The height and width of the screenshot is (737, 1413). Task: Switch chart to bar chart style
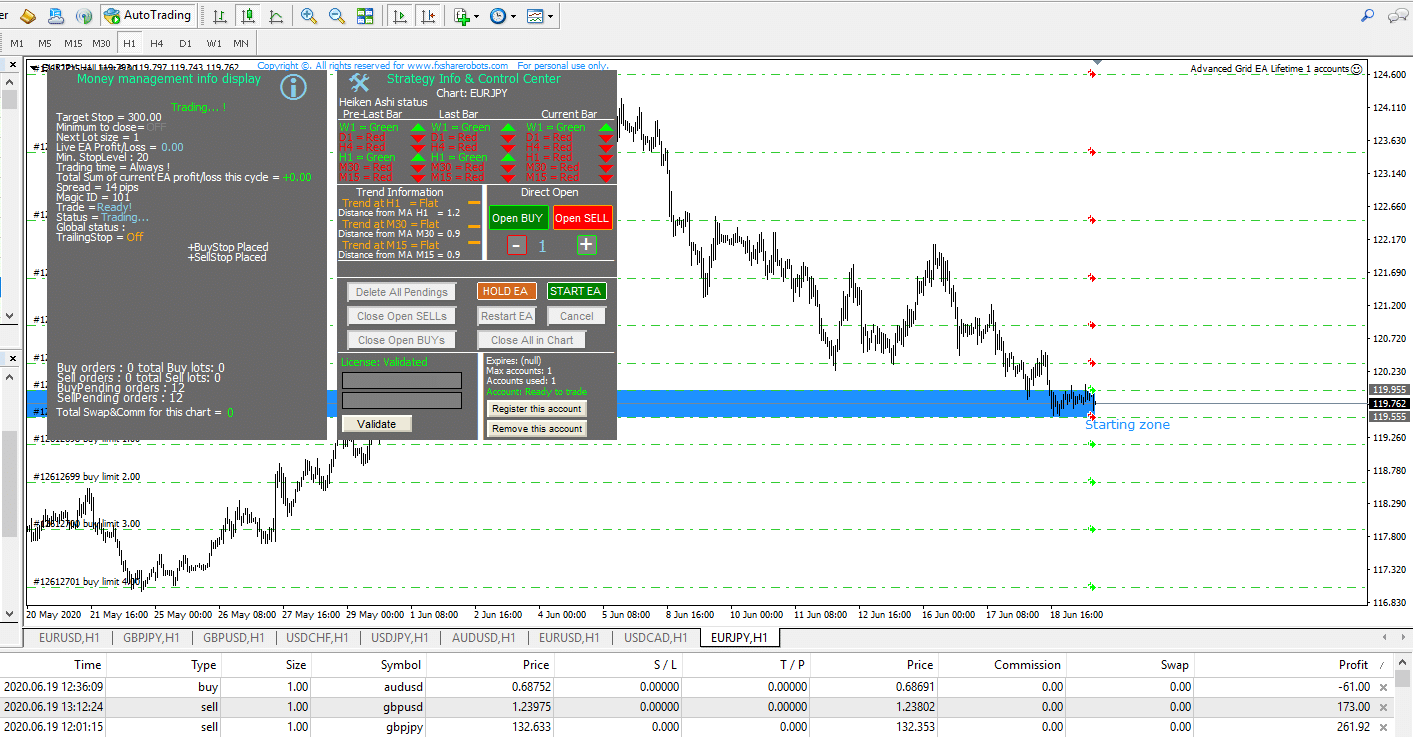[219, 16]
